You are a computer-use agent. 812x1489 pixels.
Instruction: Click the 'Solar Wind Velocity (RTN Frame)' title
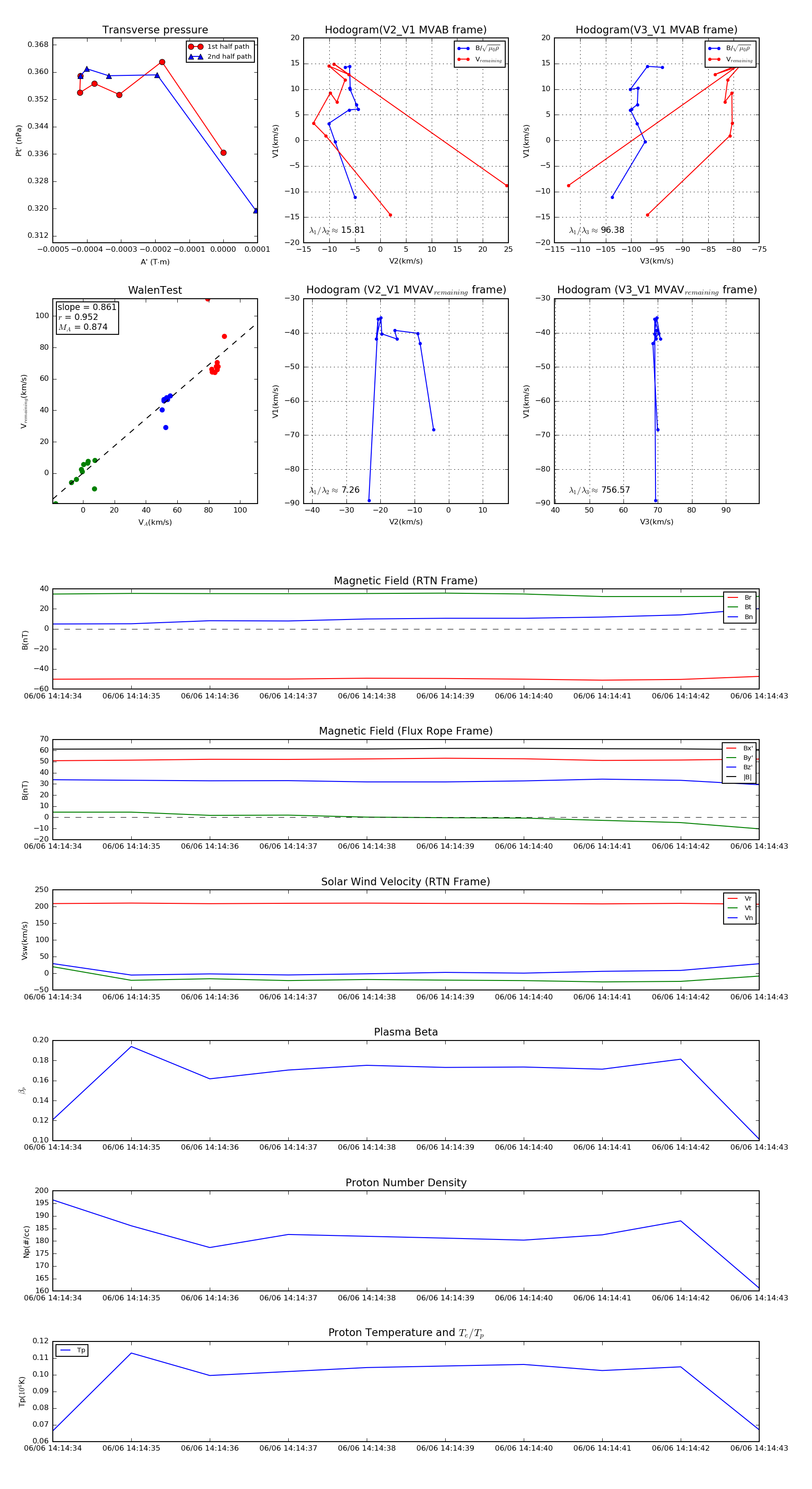(406, 882)
